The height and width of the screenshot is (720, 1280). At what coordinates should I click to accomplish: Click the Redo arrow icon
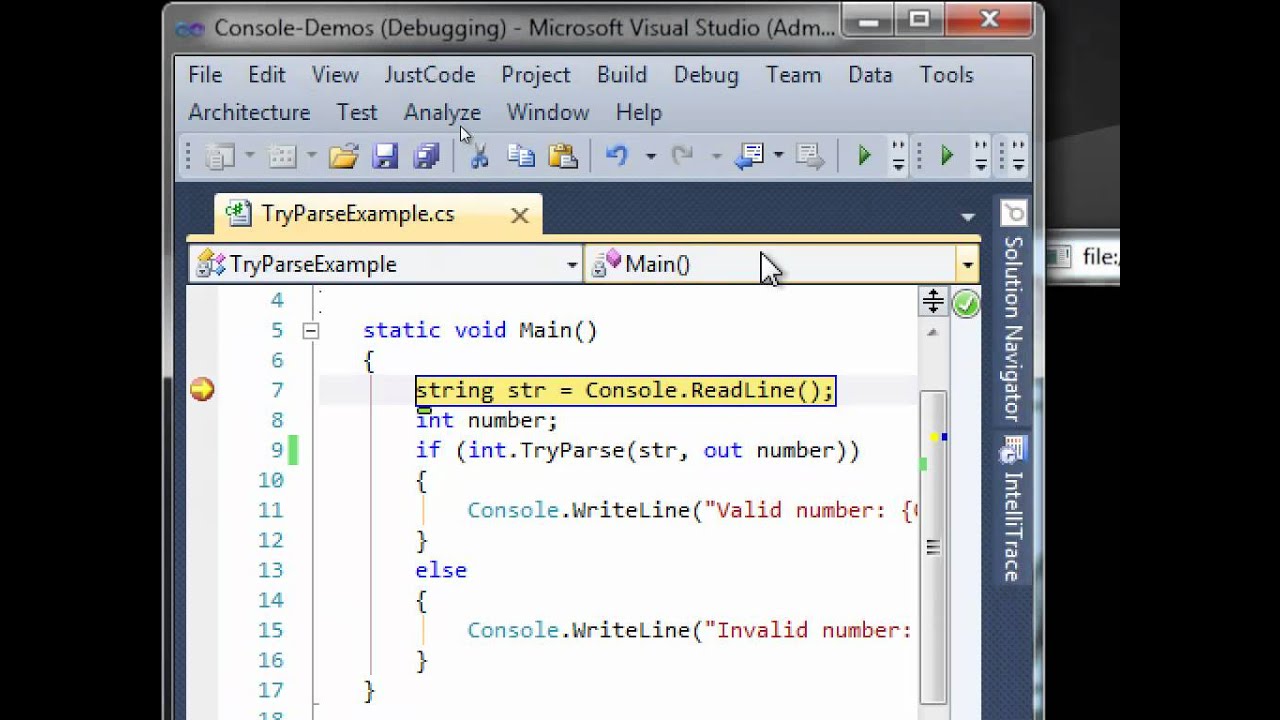[x=683, y=156]
